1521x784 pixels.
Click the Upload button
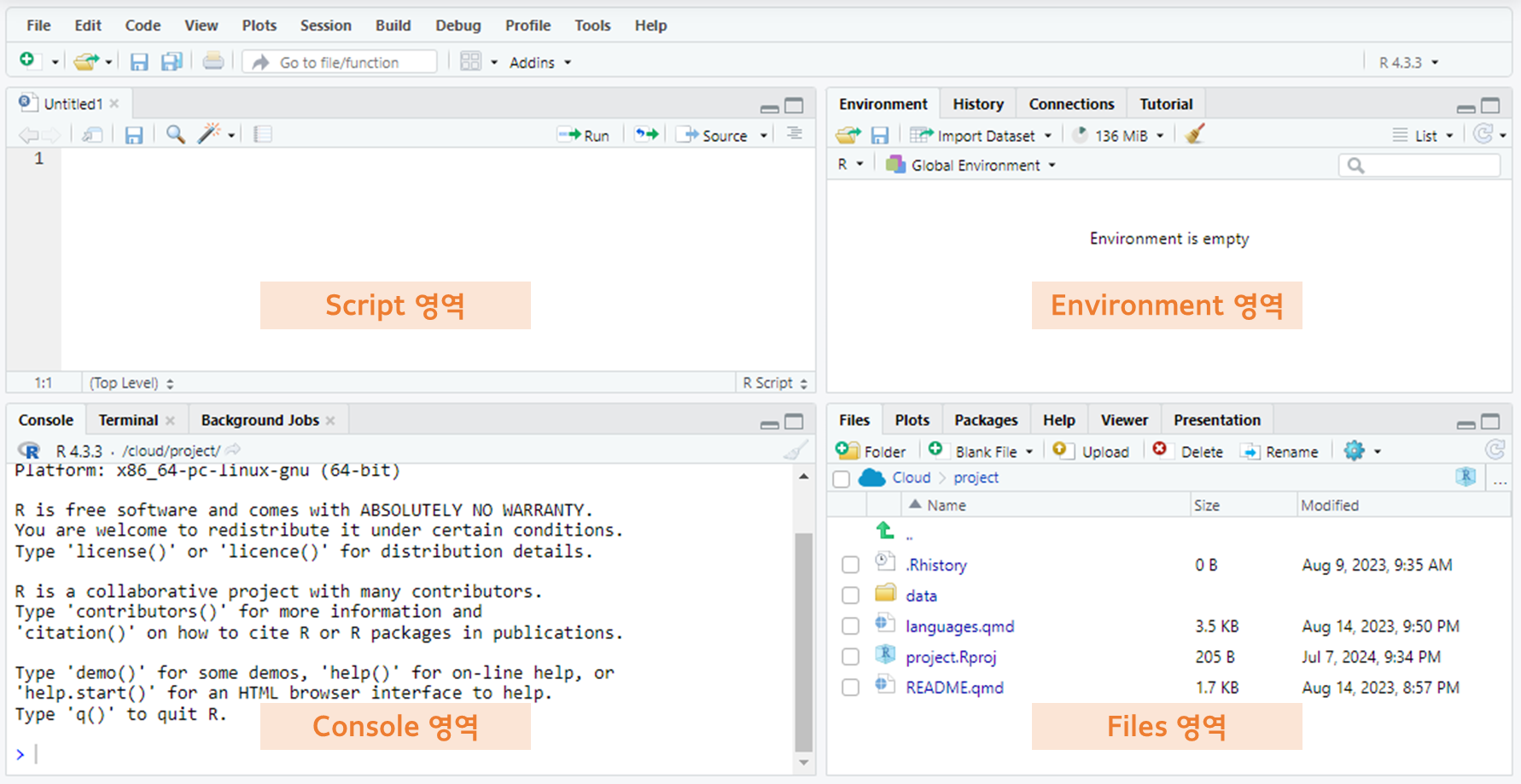click(1091, 451)
